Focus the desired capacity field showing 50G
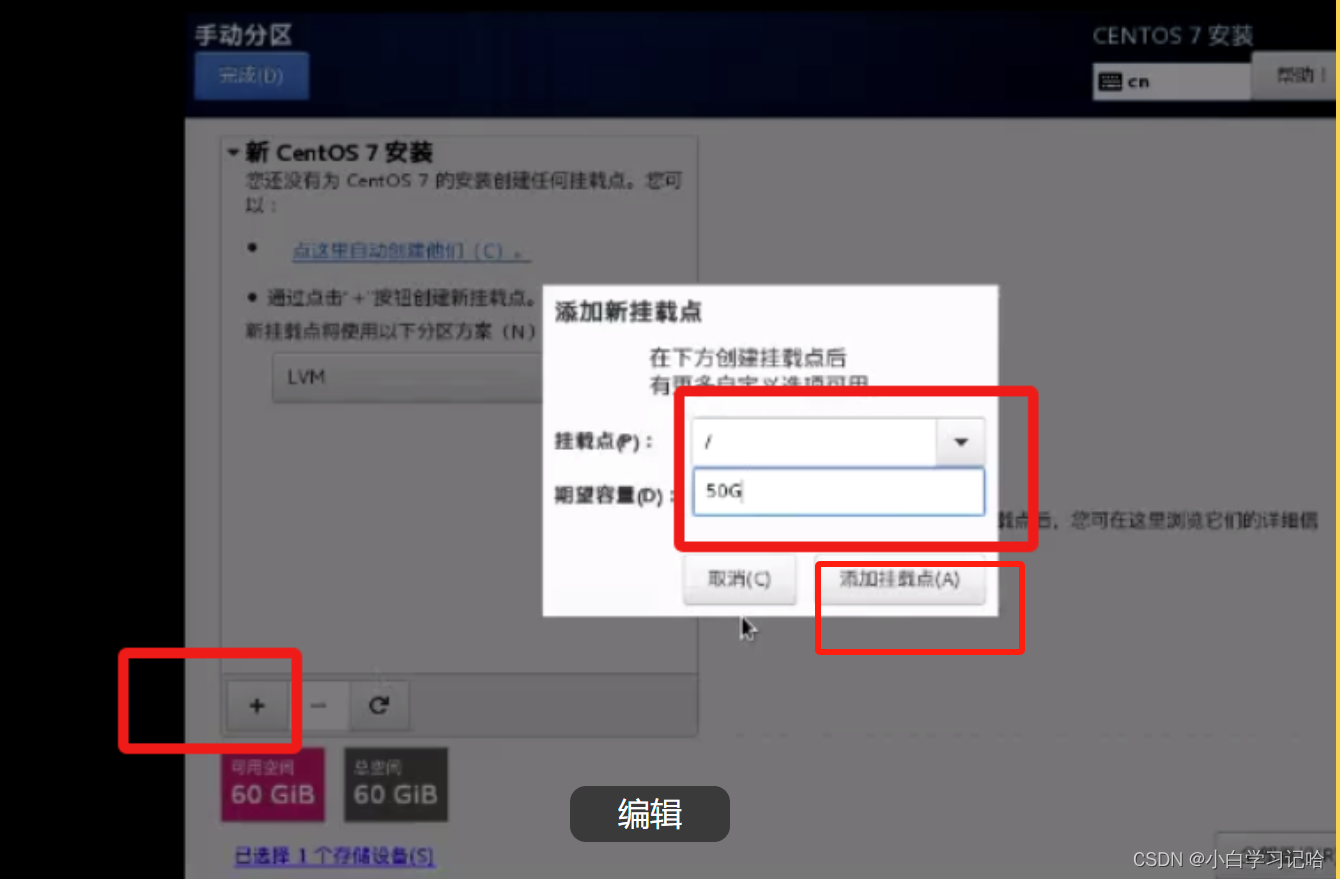Viewport: 1341px width, 879px height. coord(838,491)
